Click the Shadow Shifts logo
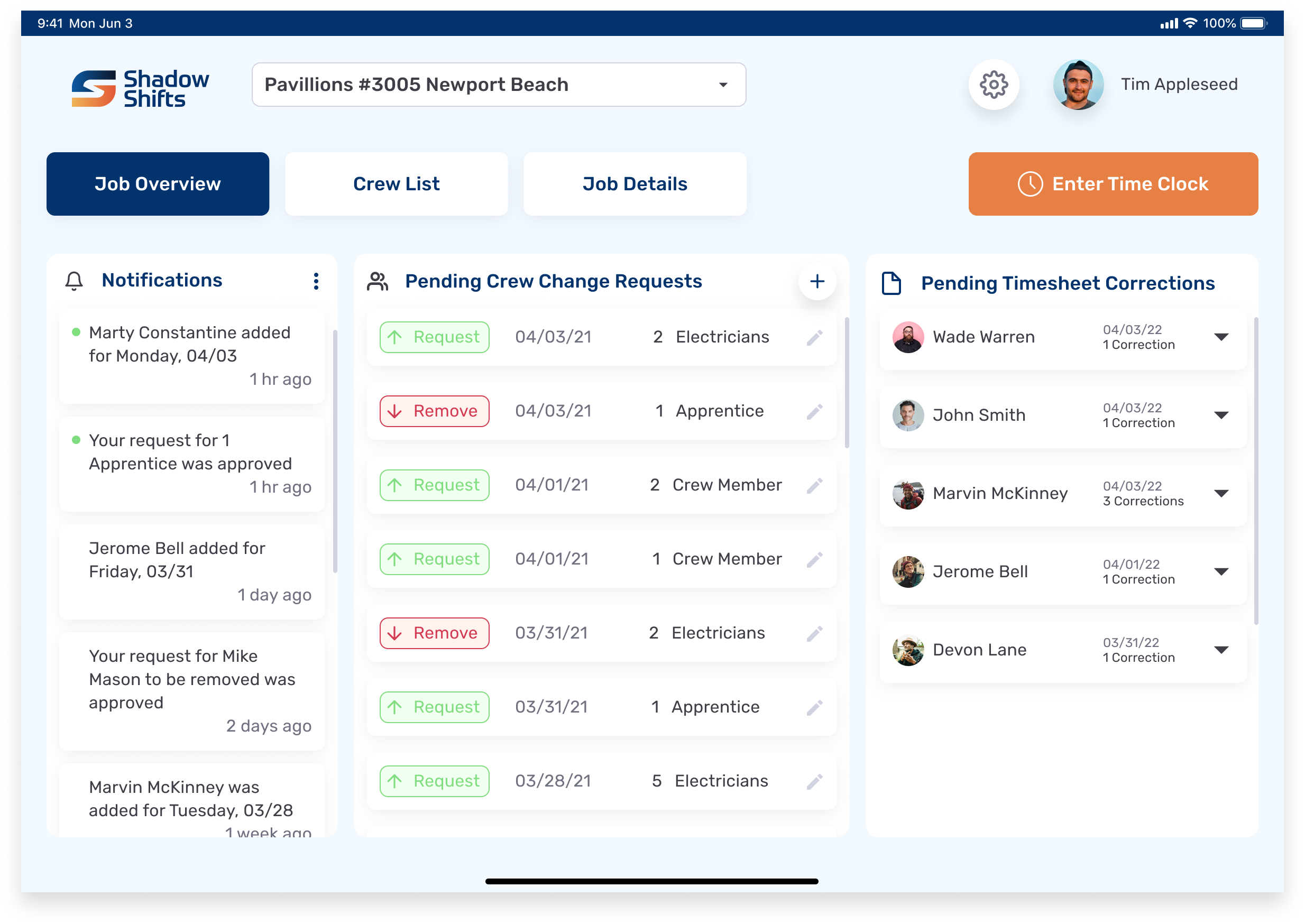Viewport: 1305px width, 924px height. (x=140, y=85)
